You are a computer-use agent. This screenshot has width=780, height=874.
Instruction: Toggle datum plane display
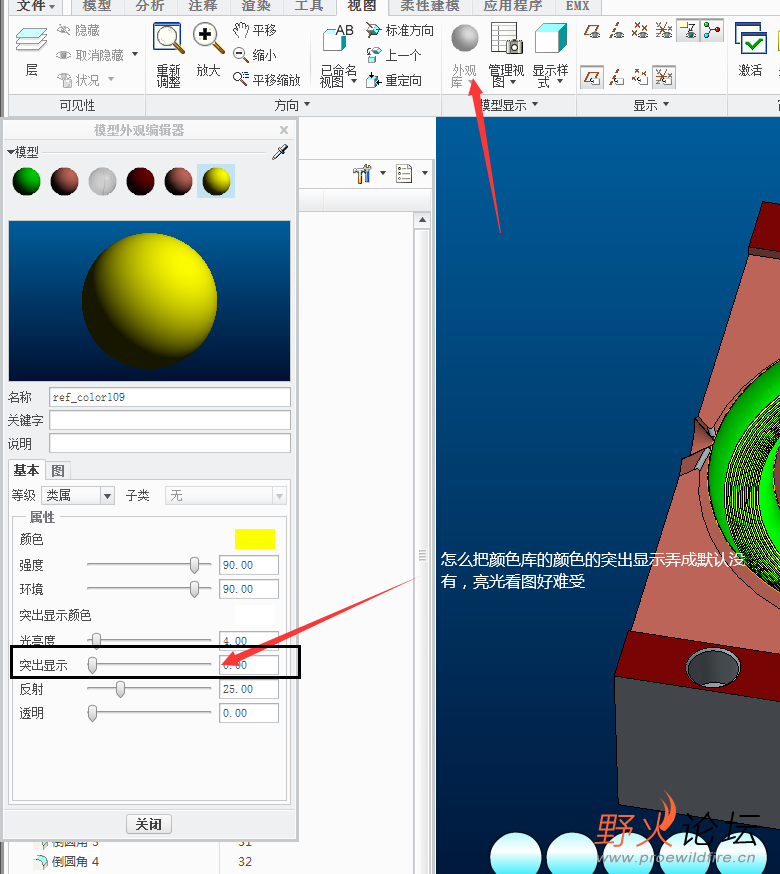point(592,30)
